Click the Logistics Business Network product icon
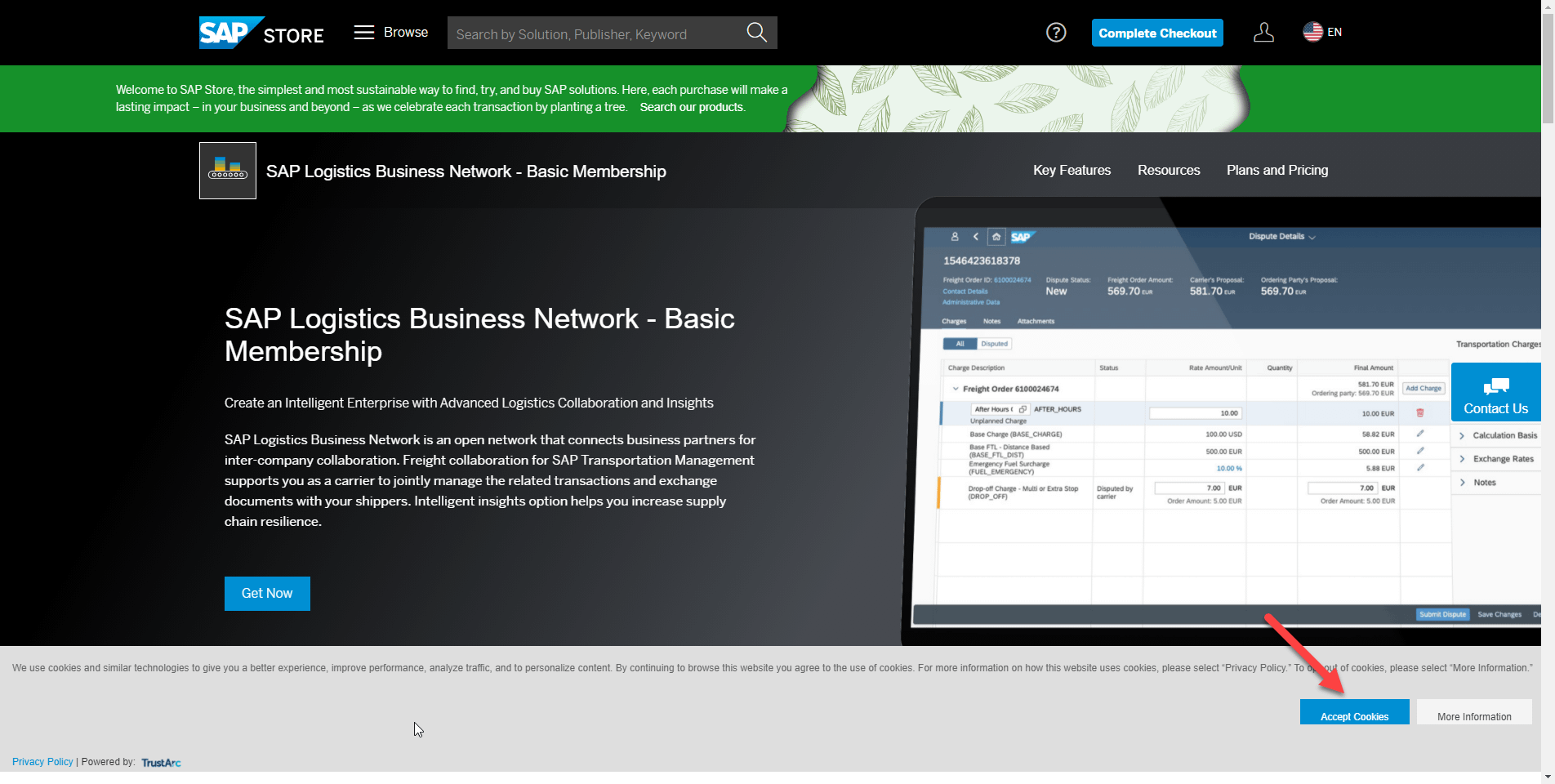 pos(228,171)
